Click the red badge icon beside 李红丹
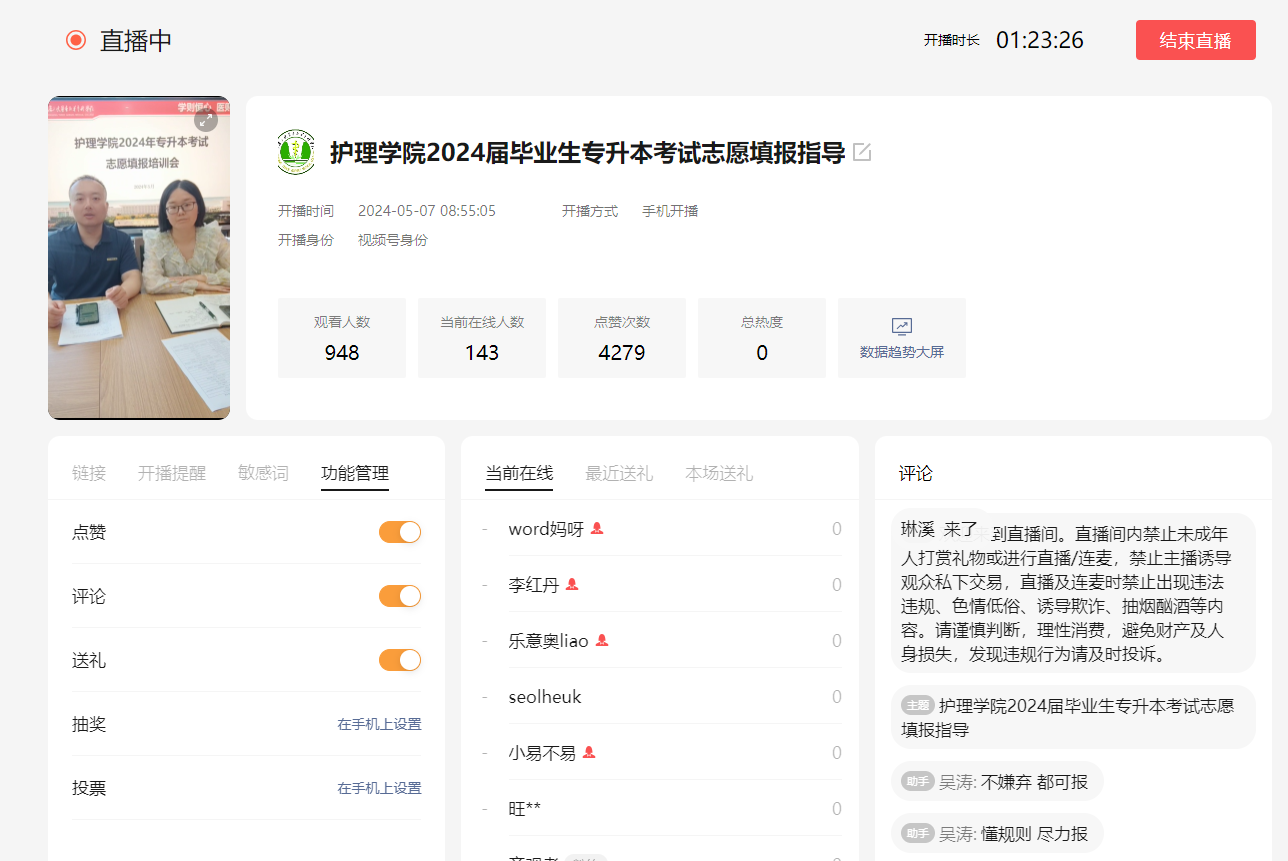This screenshot has width=1288, height=861. (572, 585)
